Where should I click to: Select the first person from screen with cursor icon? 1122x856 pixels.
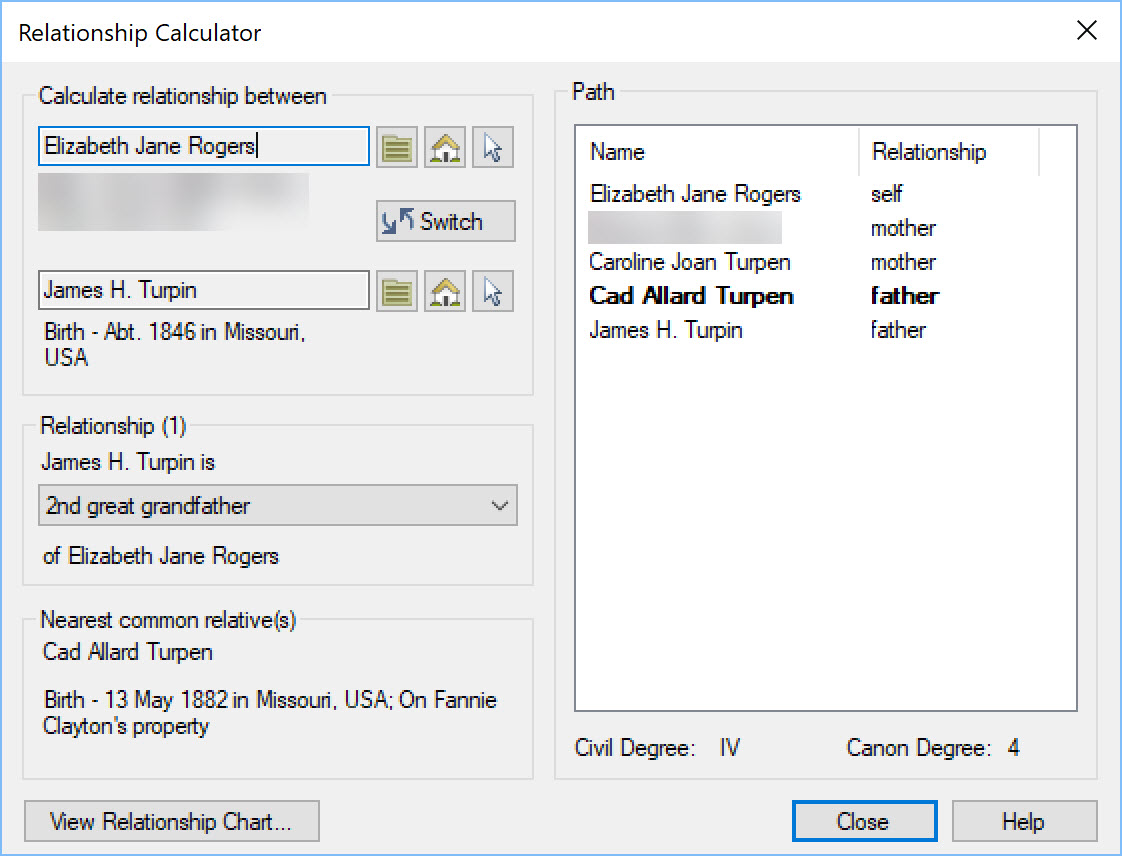tap(492, 146)
